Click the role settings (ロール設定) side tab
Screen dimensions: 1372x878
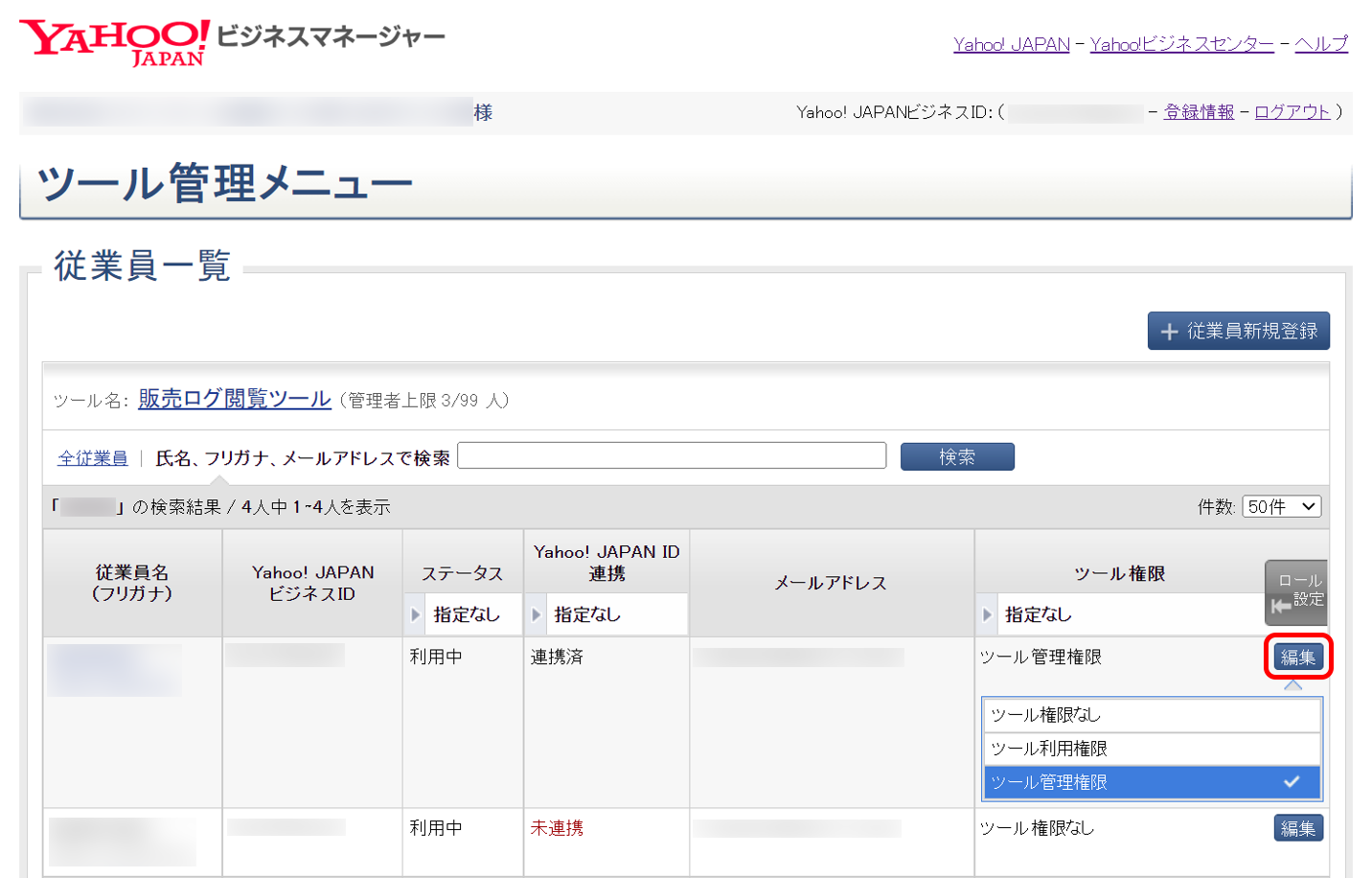click(1296, 592)
